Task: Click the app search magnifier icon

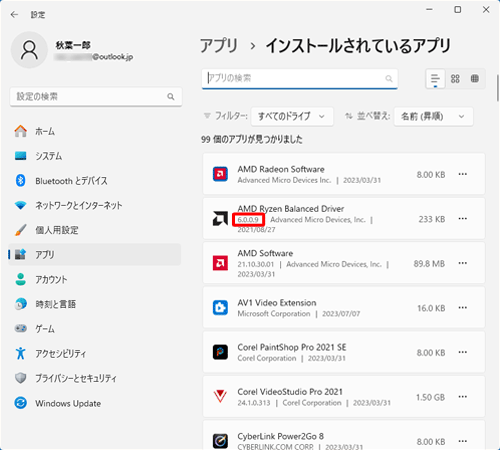Action: [x=389, y=79]
